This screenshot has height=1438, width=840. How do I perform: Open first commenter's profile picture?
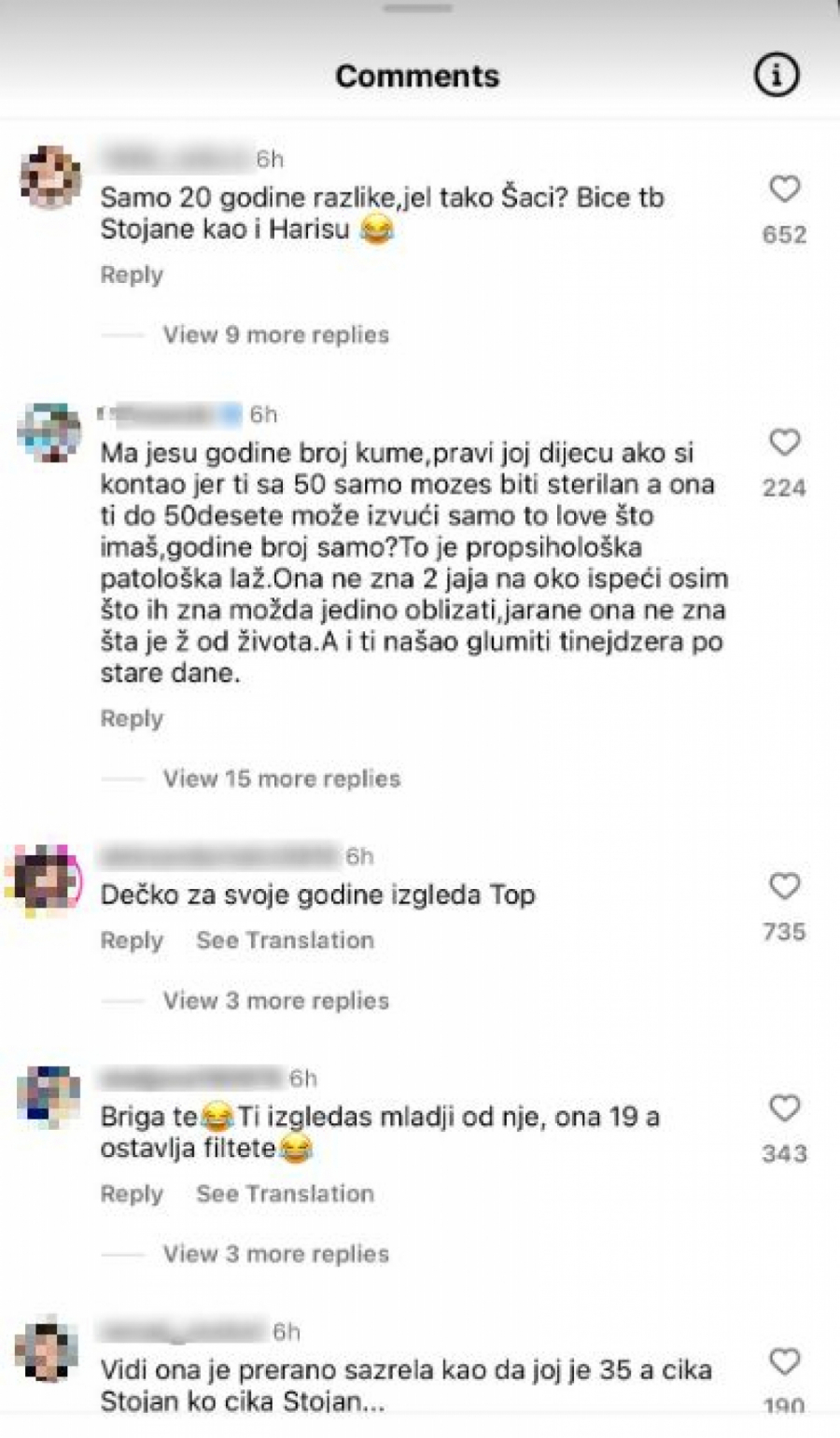(x=50, y=177)
